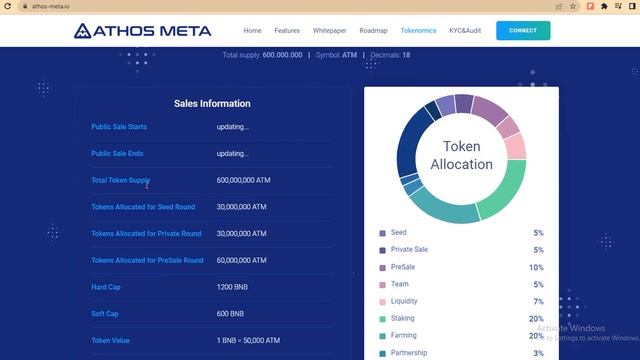Open the Roadmap menu item

(x=373, y=31)
